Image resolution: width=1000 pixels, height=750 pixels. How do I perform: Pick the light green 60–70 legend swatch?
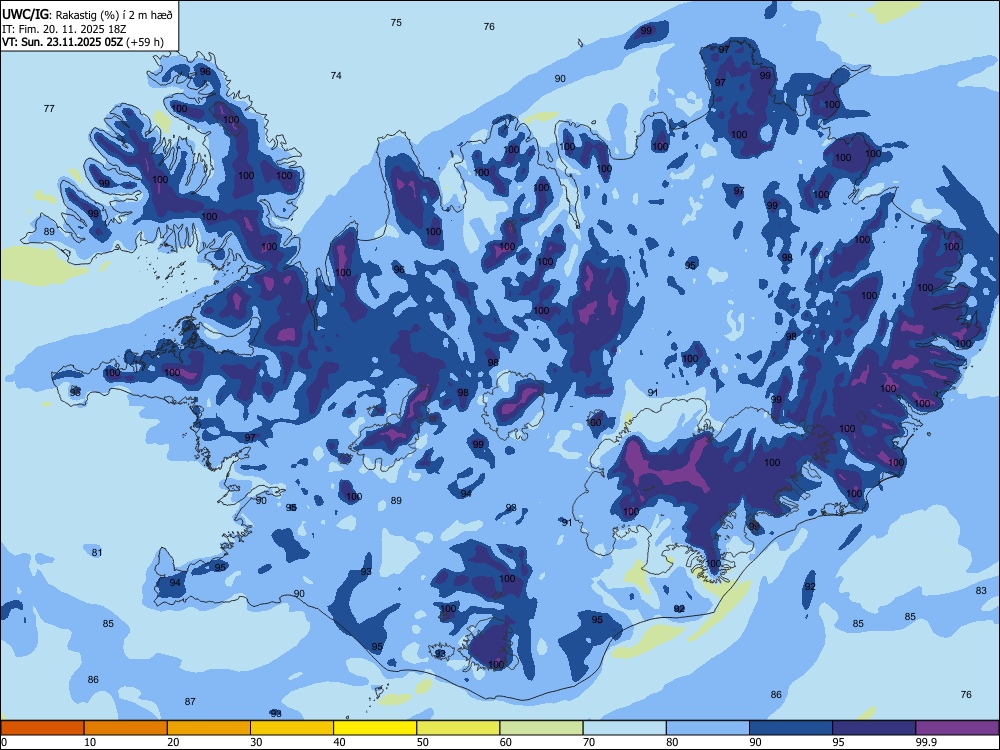[541, 728]
